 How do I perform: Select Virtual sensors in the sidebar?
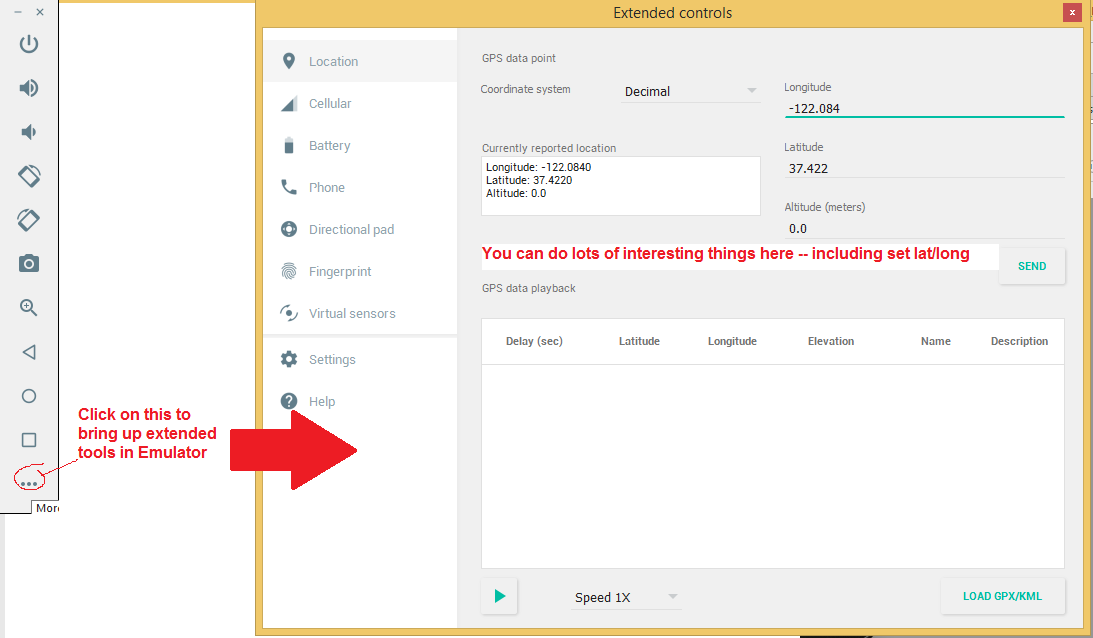tap(351, 314)
